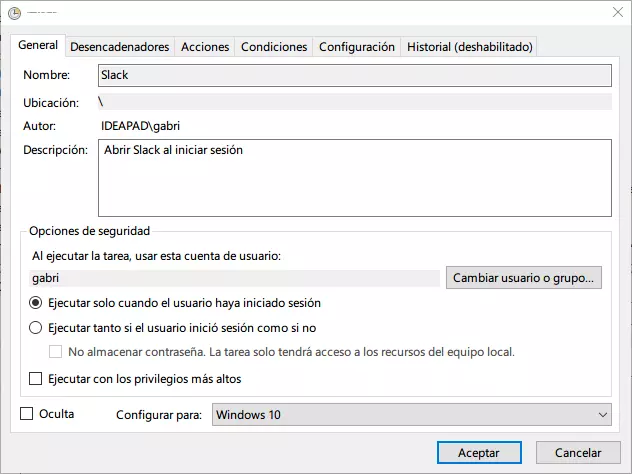View the Historial (deshabilitado) tab
This screenshot has width=632, height=474.
coord(470,47)
